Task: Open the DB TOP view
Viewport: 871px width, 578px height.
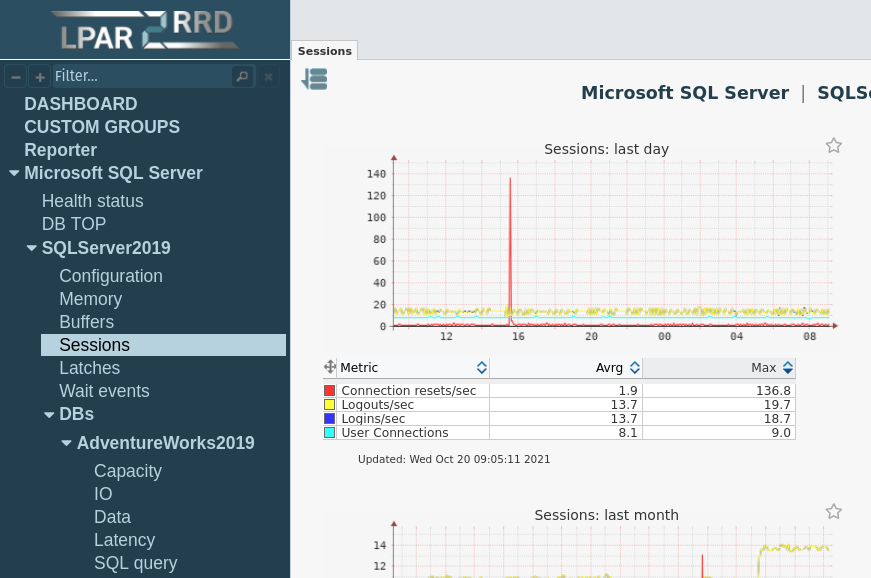Action: [73, 224]
